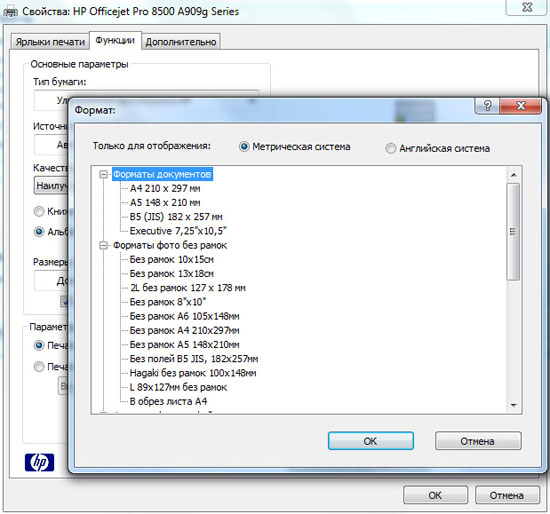Click the help question mark button

pyautogui.click(x=487, y=106)
